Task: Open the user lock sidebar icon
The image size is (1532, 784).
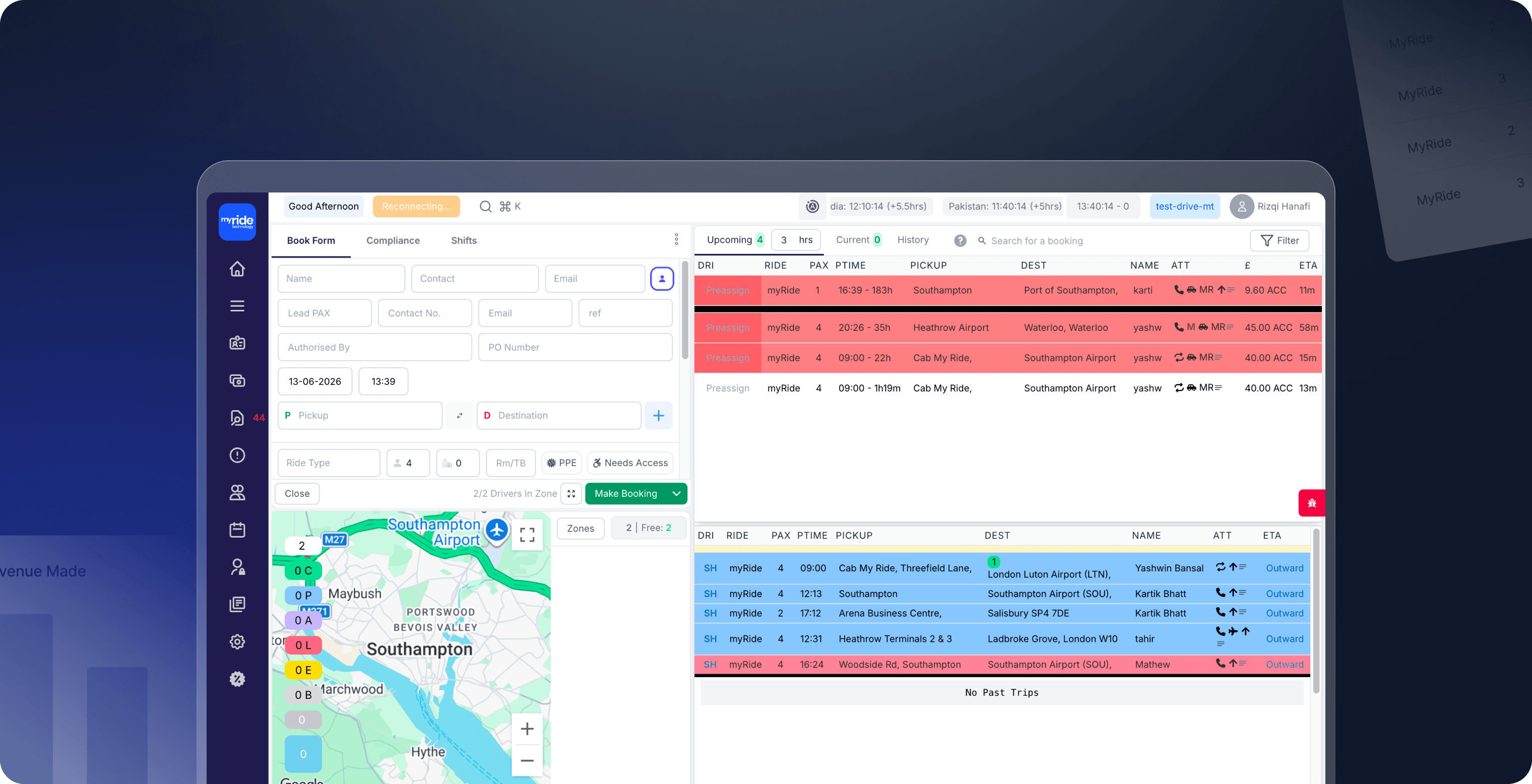Action: point(237,567)
